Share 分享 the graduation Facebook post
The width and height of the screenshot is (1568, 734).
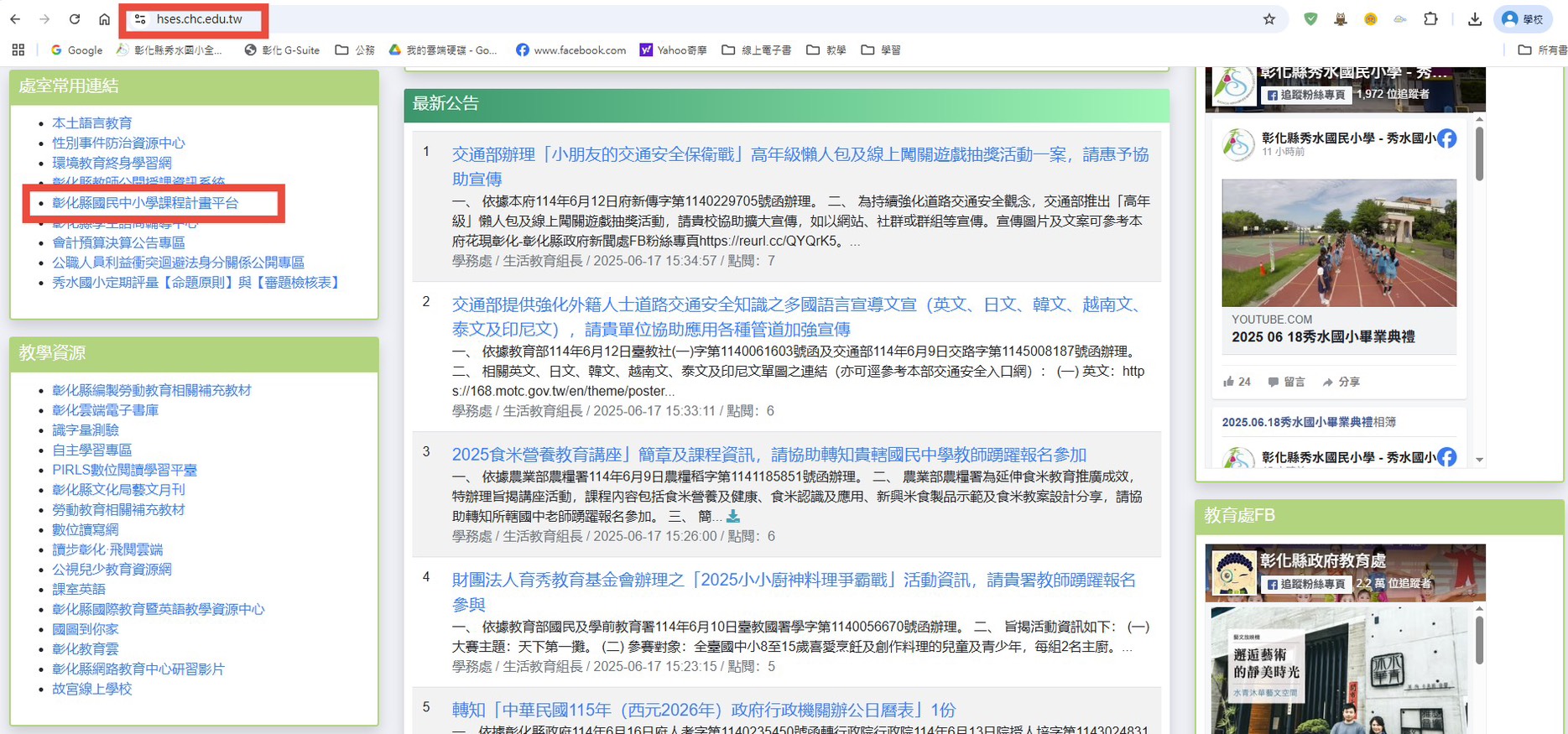click(x=1341, y=382)
